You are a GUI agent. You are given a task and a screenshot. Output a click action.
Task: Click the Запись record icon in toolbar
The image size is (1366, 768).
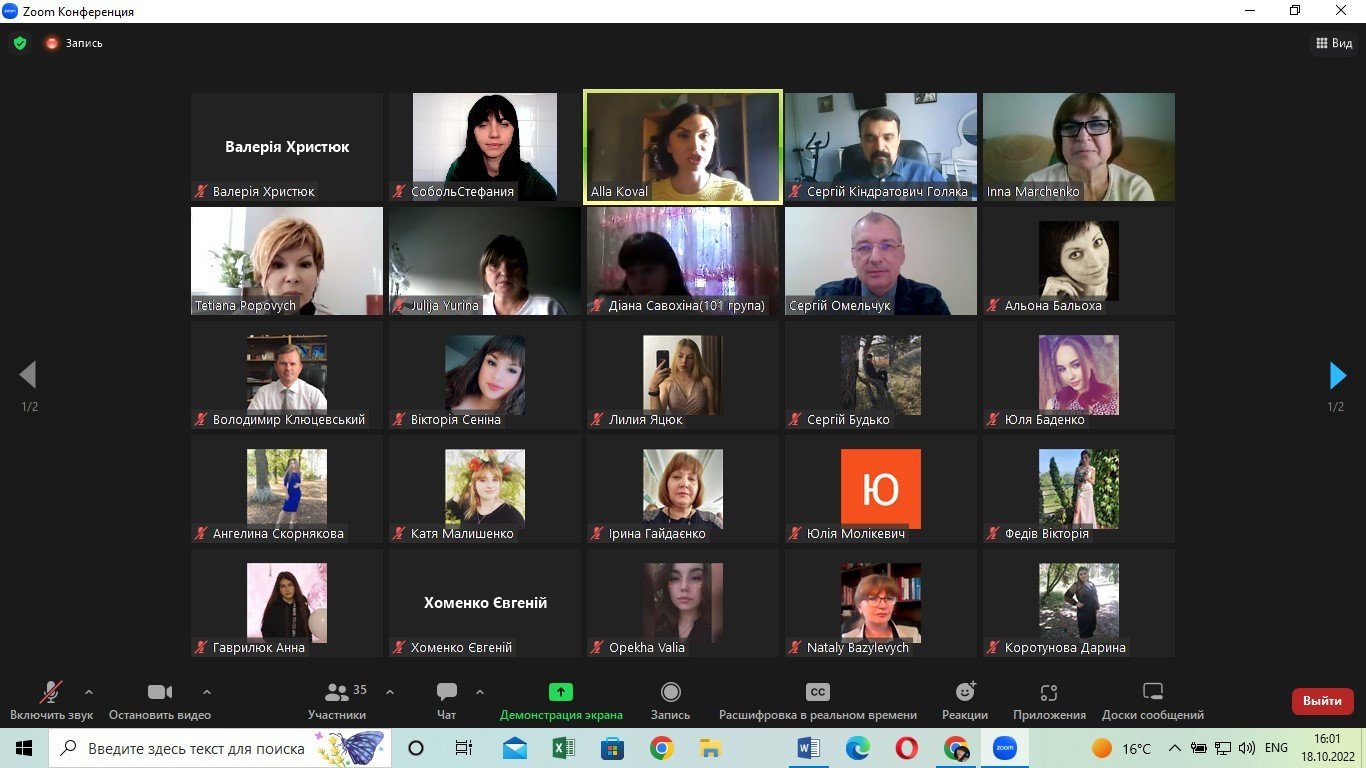pos(671,701)
